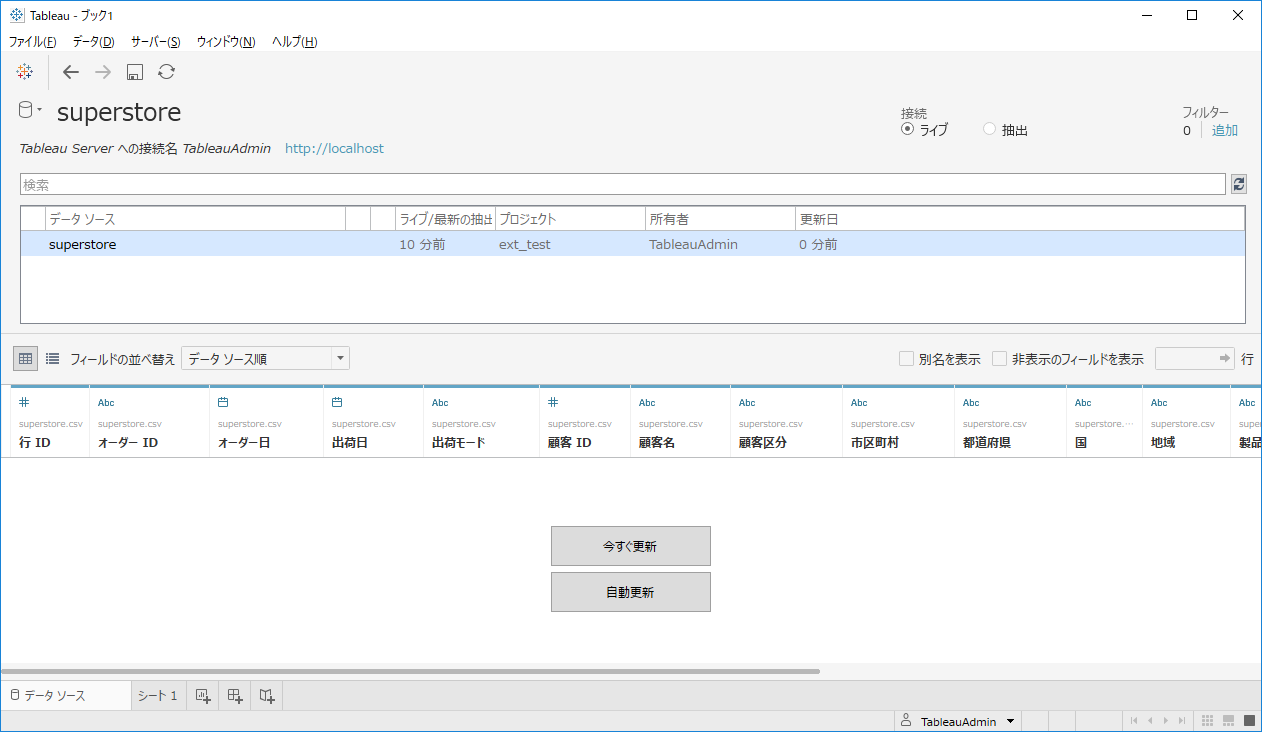The width and height of the screenshot is (1262, 732).
Task: Click the Abc type icon above 顧客名
Action: (x=647, y=403)
